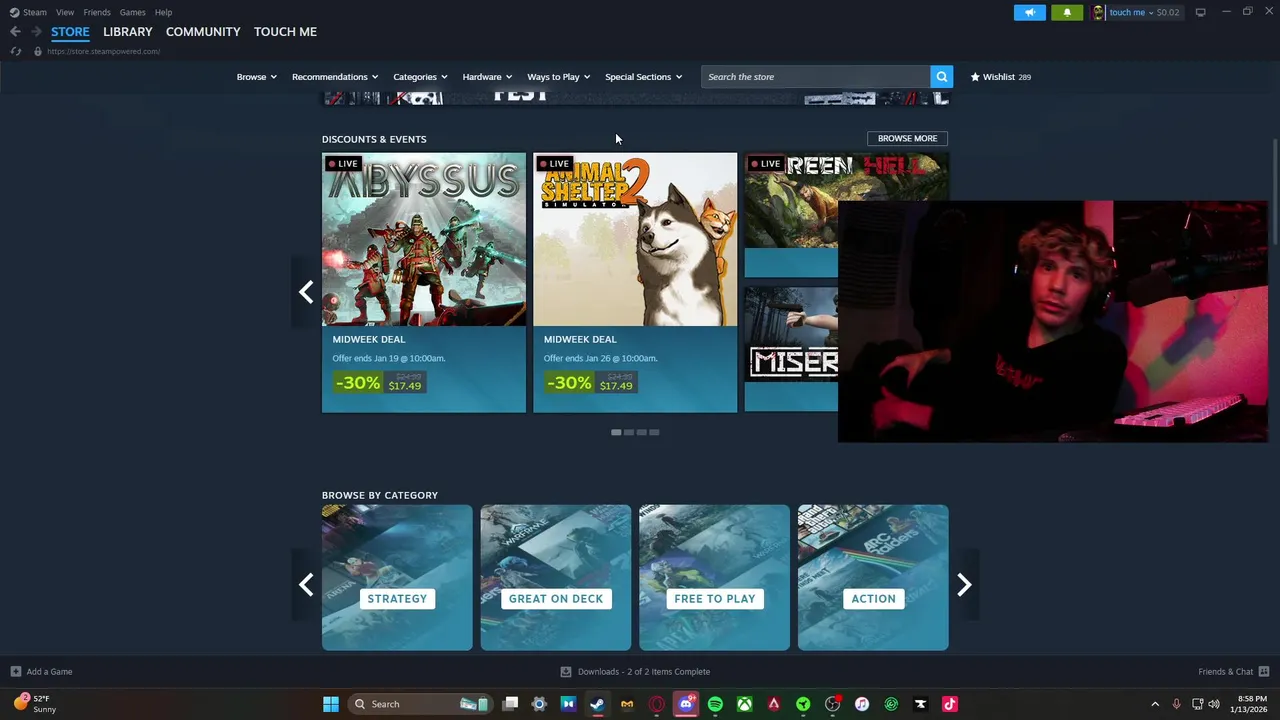Jump to second discounts carousel page dot
Screen dimensions: 1280x720
[629, 432]
